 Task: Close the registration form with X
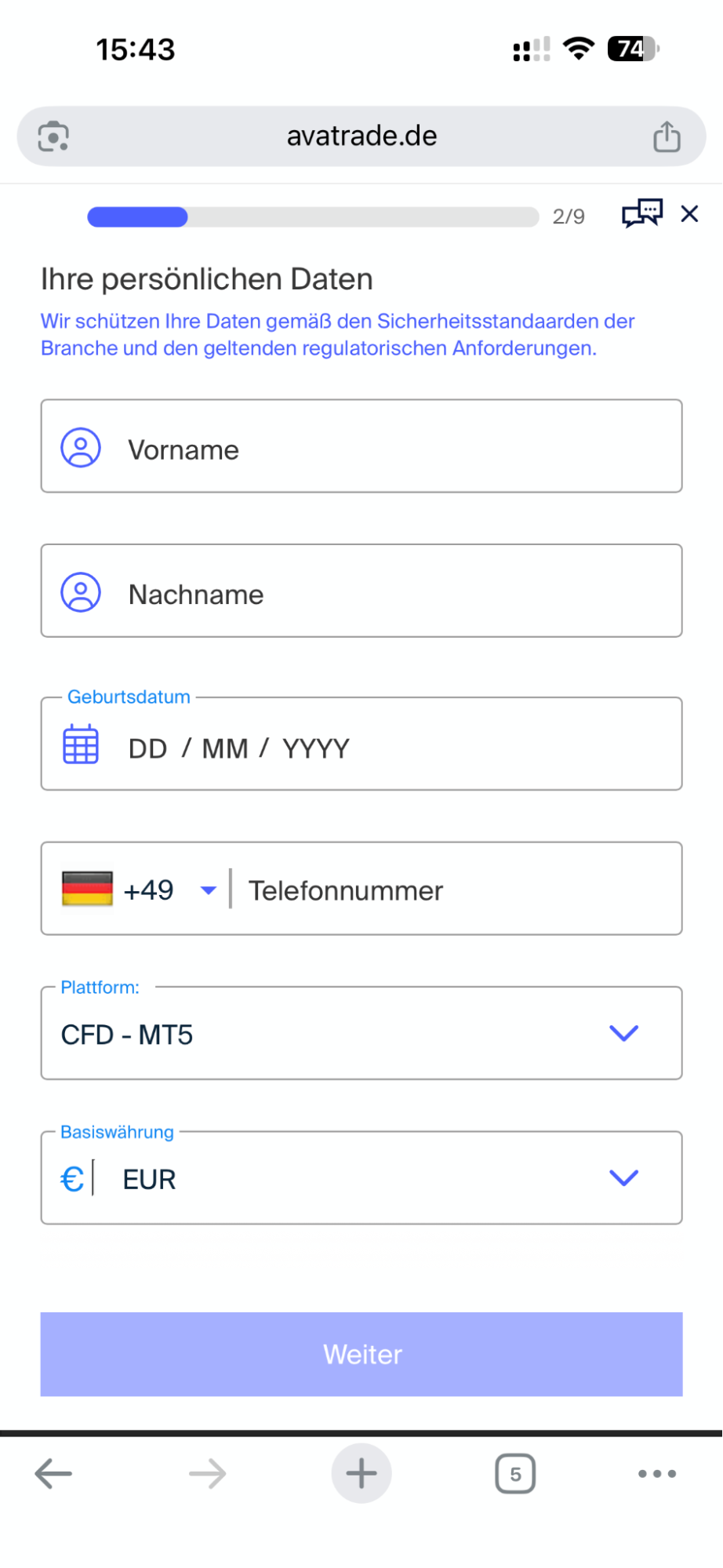pos(689,213)
